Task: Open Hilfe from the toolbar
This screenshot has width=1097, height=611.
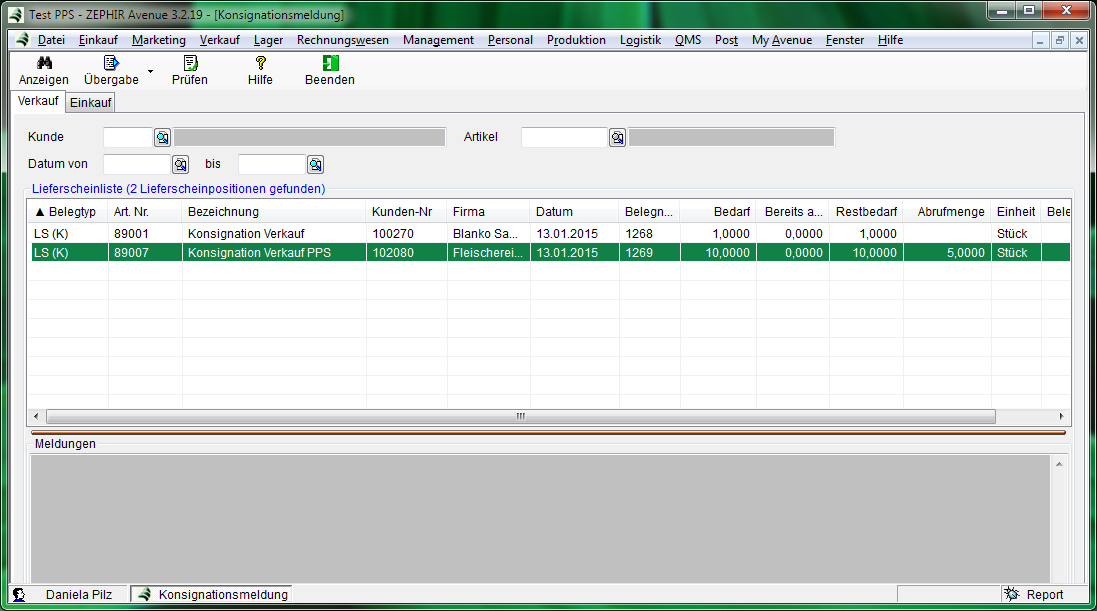Action: (x=260, y=63)
